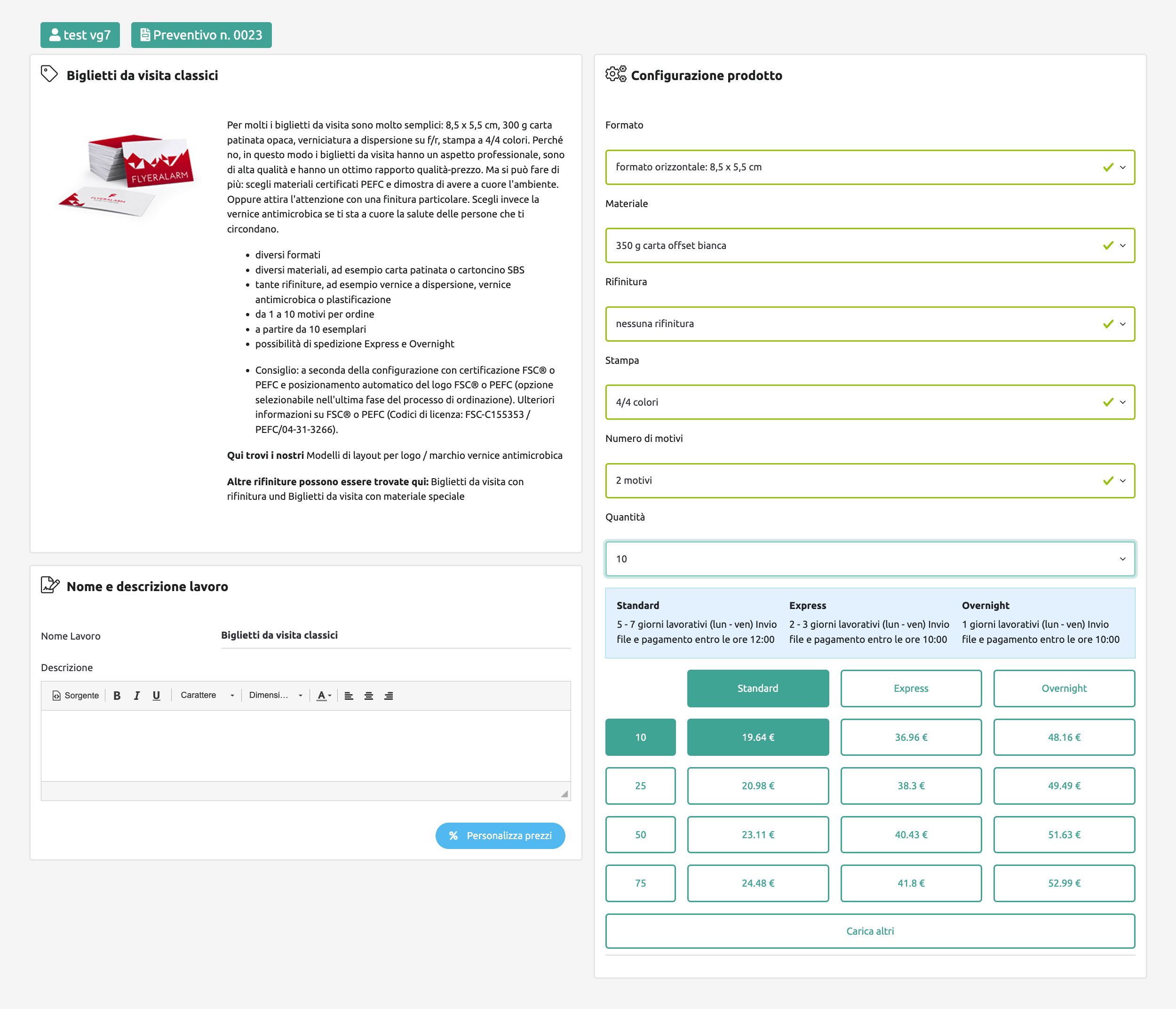Click the Nome Lavoro input field
The width and height of the screenshot is (1176, 1009).
click(x=395, y=635)
